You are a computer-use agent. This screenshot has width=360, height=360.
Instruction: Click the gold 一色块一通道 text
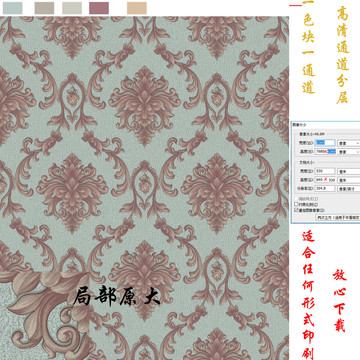(308, 47)
